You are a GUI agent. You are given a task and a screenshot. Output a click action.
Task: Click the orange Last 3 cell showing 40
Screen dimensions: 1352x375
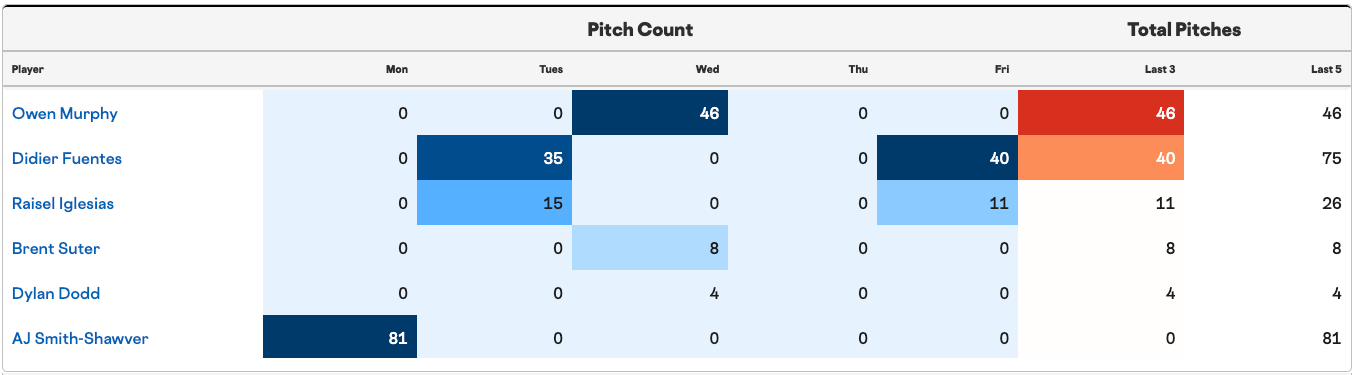point(1101,158)
